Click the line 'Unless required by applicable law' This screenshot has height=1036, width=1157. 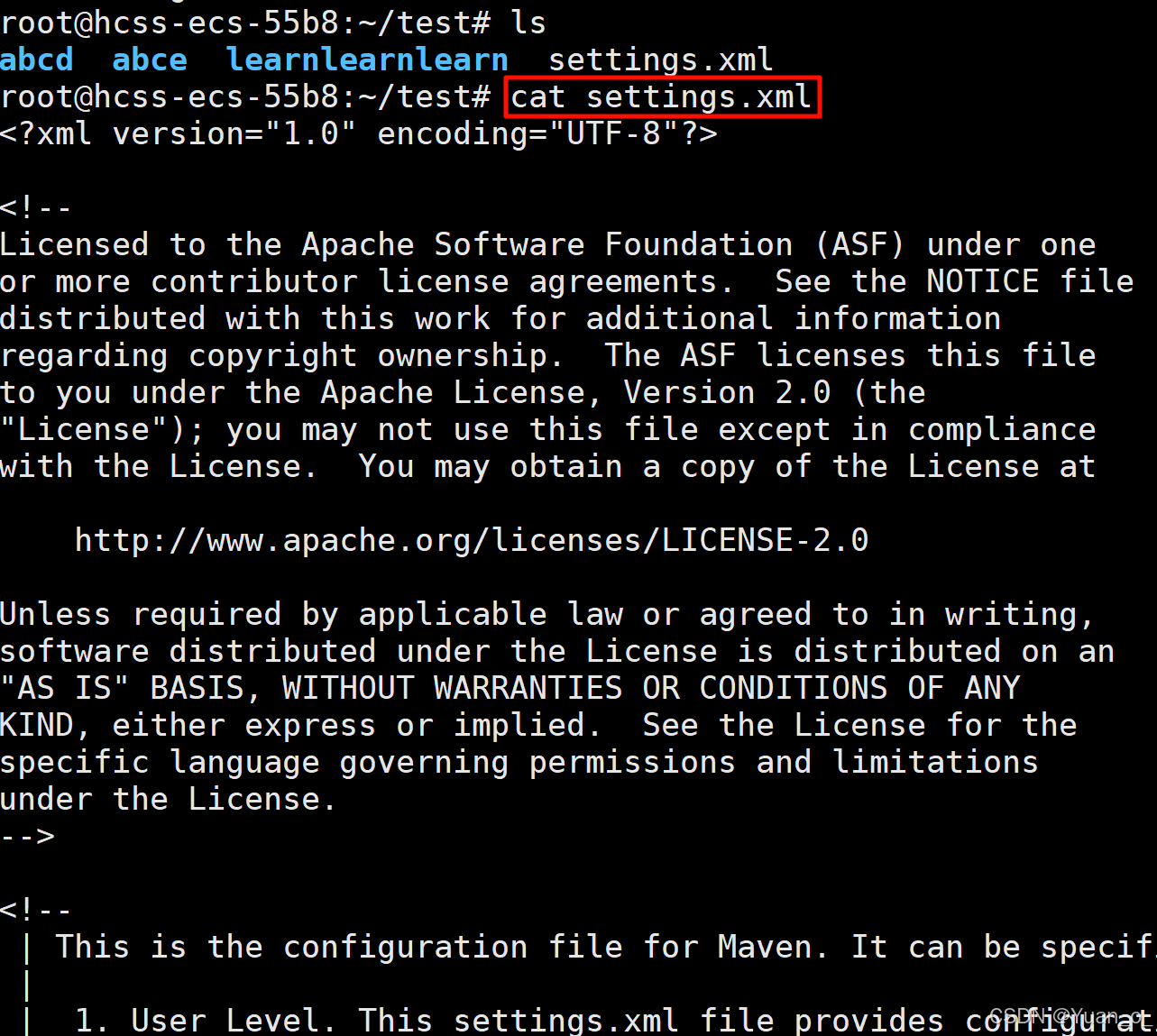pos(548,614)
